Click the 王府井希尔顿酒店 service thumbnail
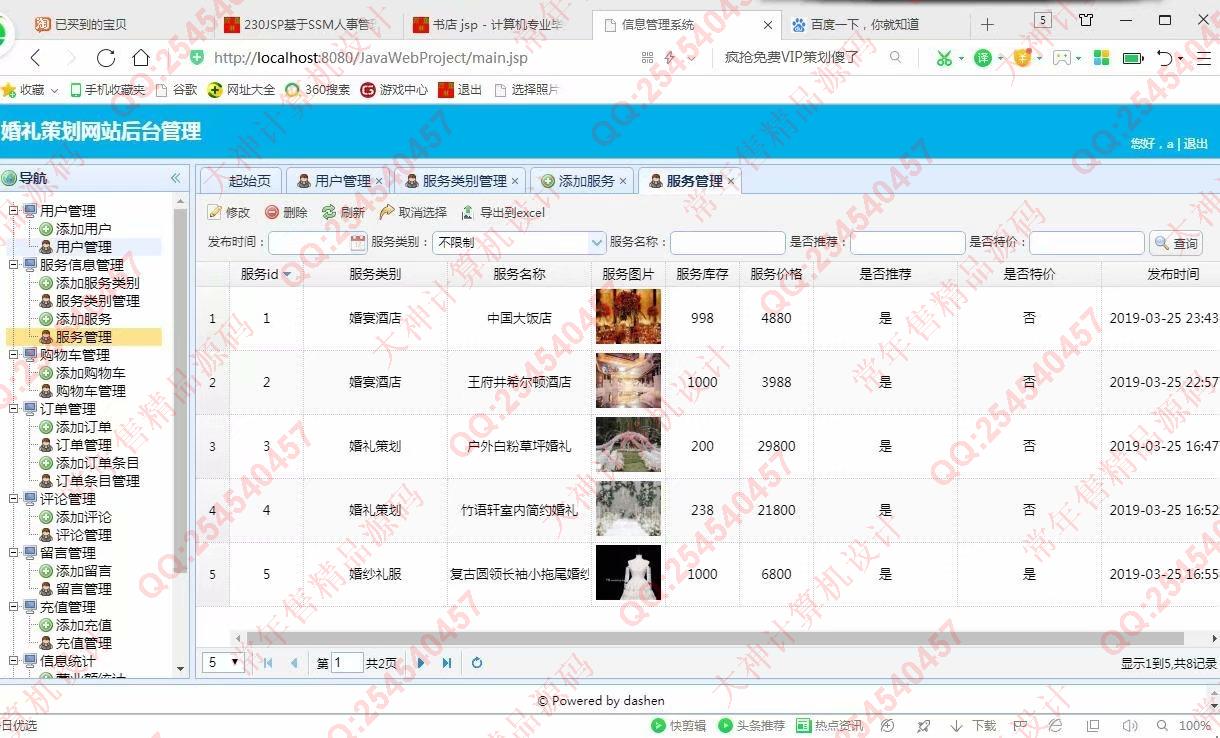1220x738 pixels. point(628,381)
